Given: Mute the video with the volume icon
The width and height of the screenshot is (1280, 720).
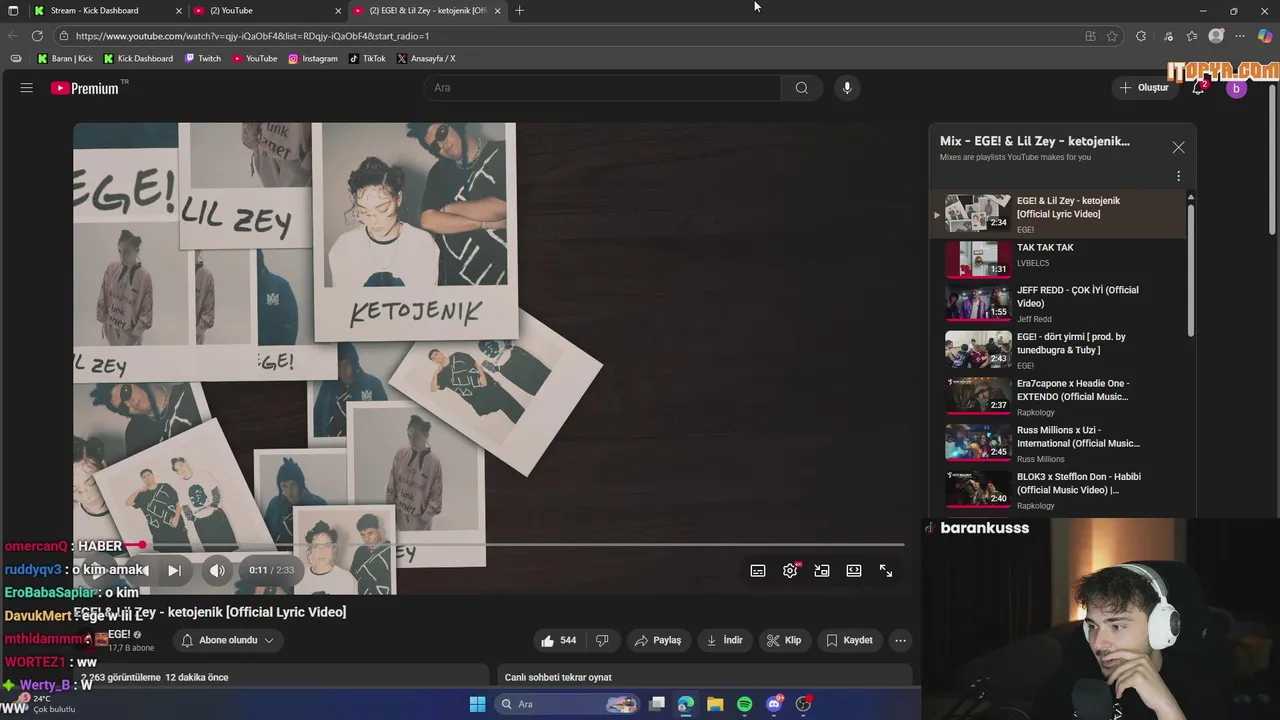Looking at the screenshot, I should click(217, 570).
